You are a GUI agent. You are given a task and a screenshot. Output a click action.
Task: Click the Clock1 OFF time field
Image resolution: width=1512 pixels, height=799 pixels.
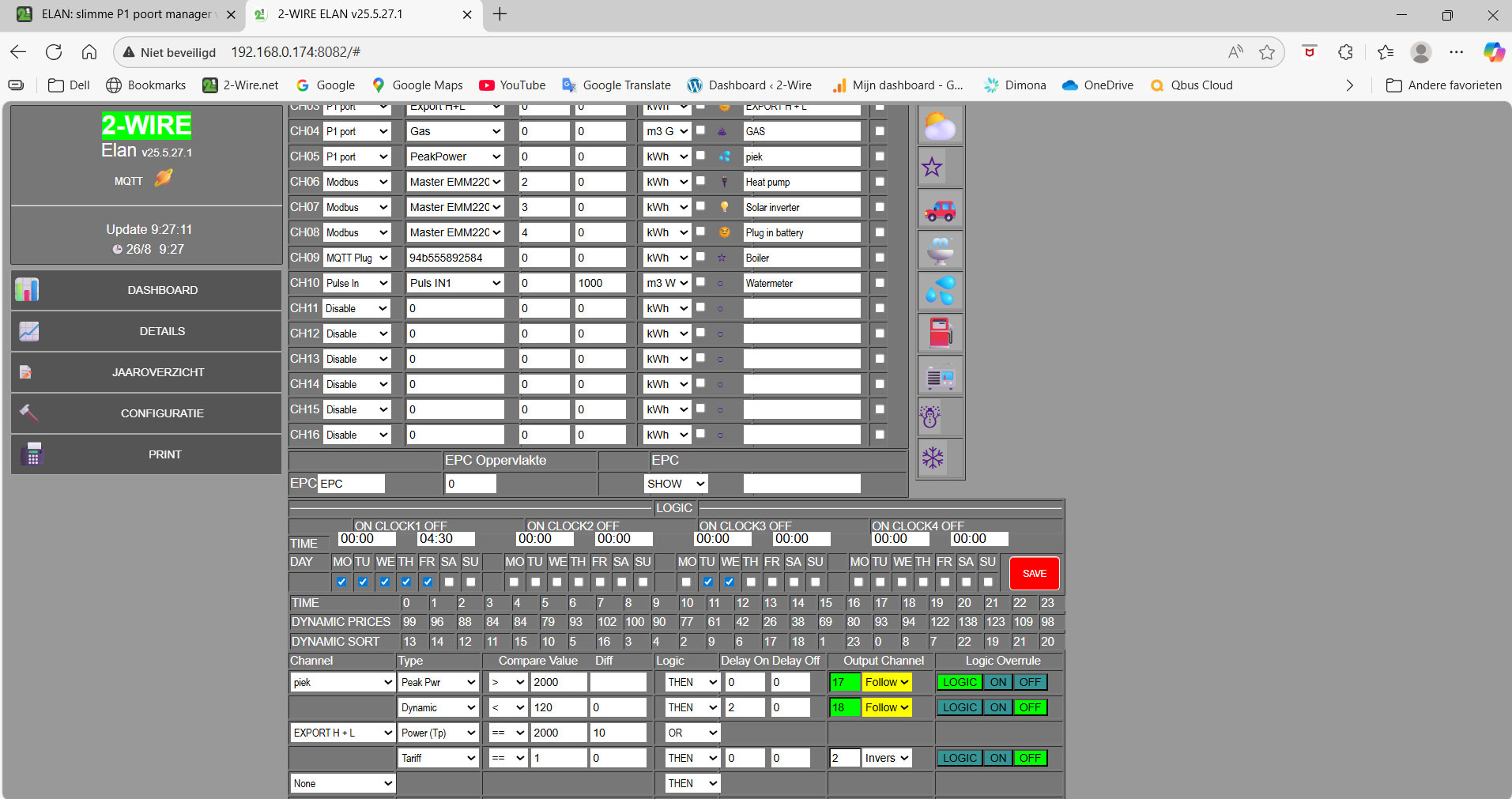click(x=446, y=539)
